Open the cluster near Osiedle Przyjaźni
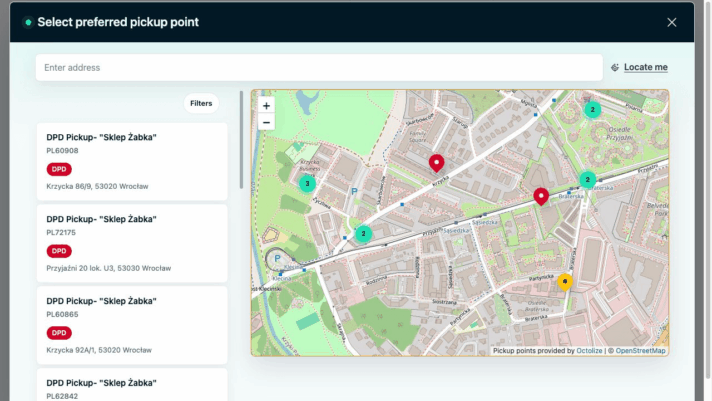 [592, 109]
